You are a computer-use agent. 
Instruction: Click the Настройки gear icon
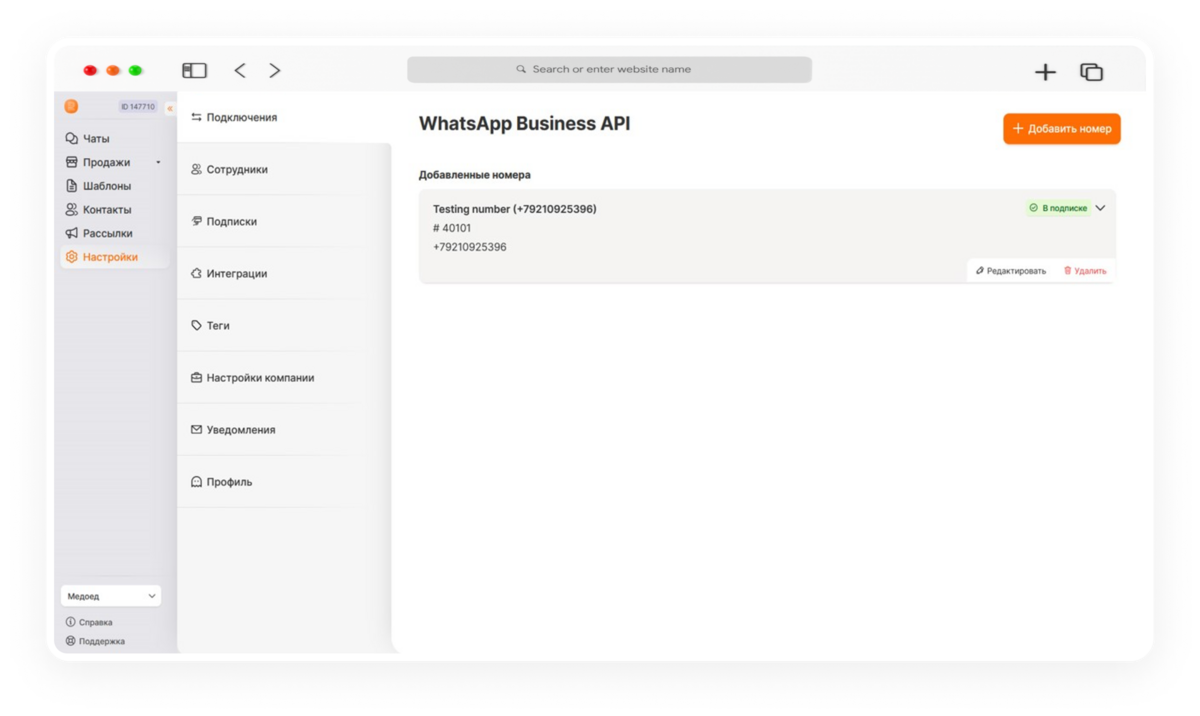(71, 257)
